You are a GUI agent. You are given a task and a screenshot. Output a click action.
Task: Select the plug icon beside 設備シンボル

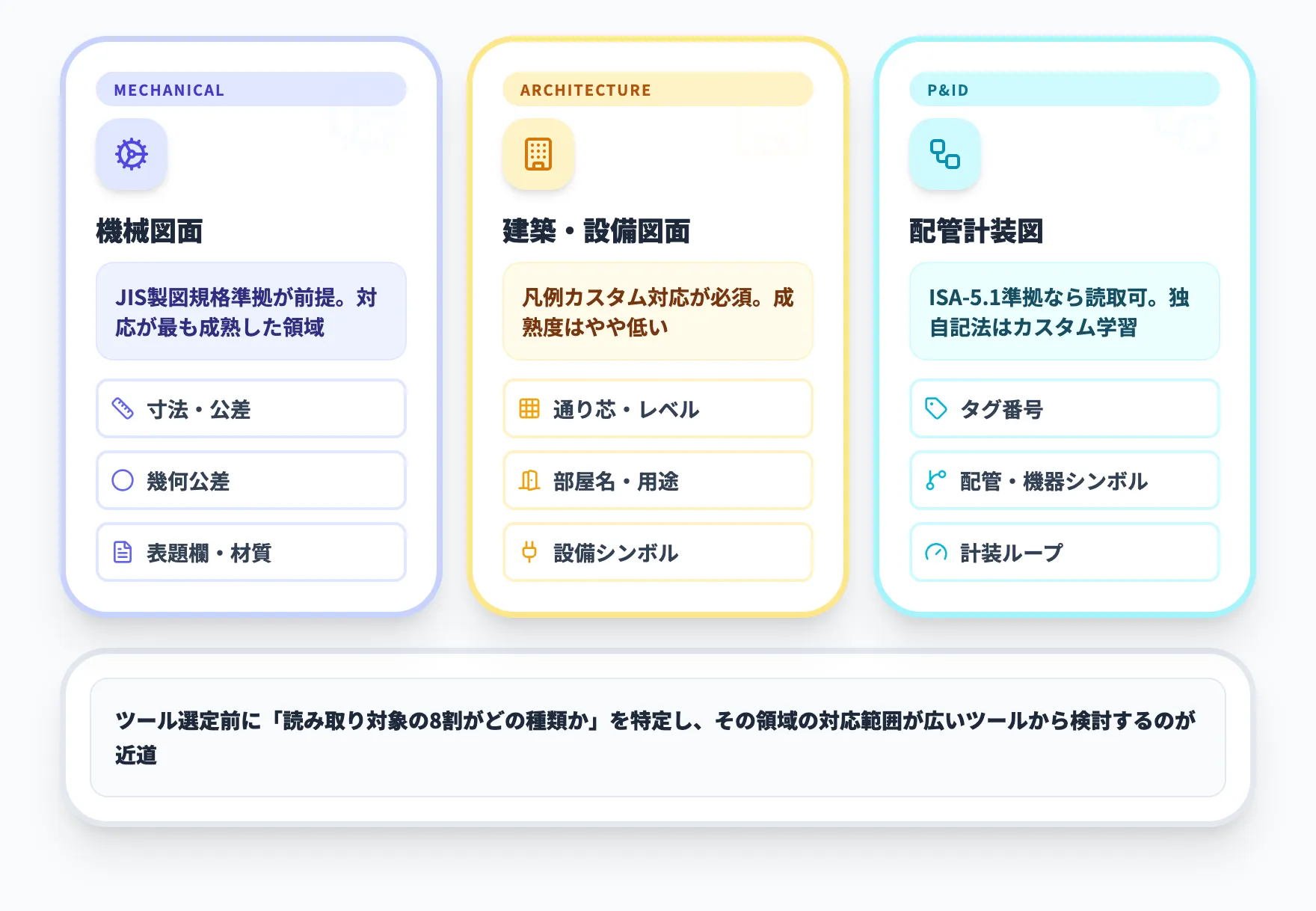point(530,553)
